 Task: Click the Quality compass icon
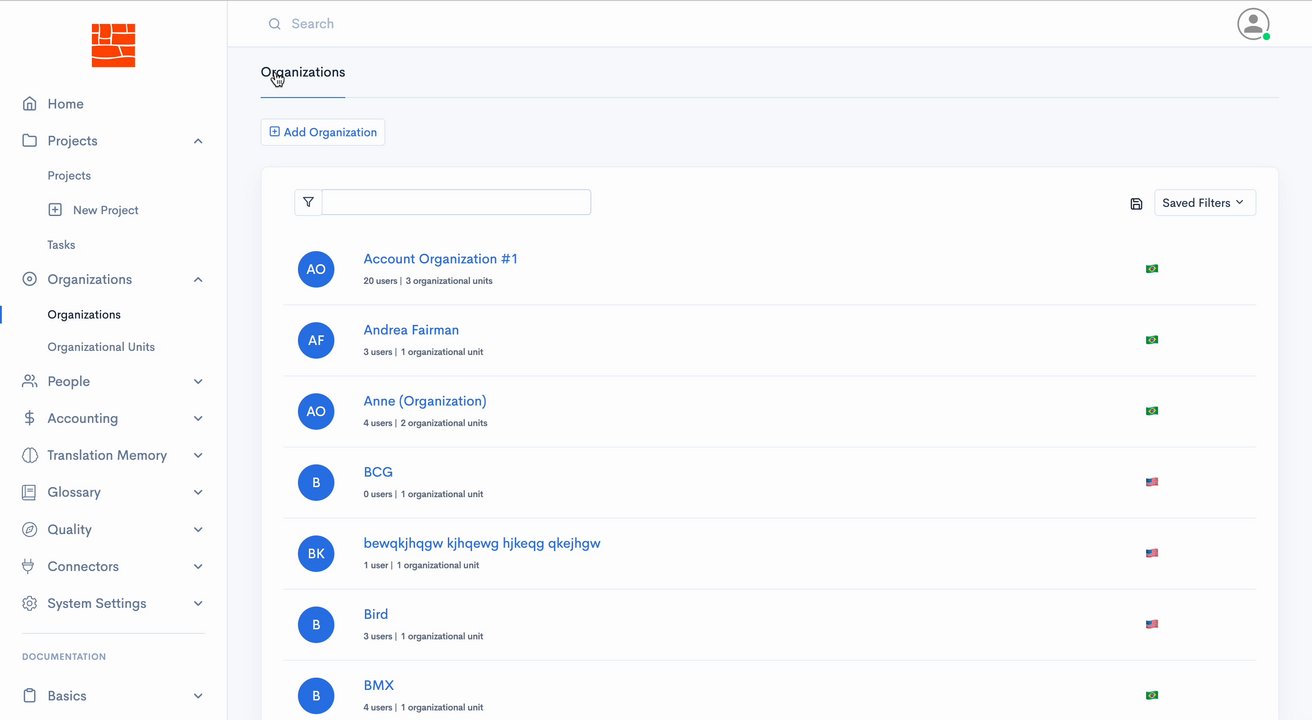[30, 530]
